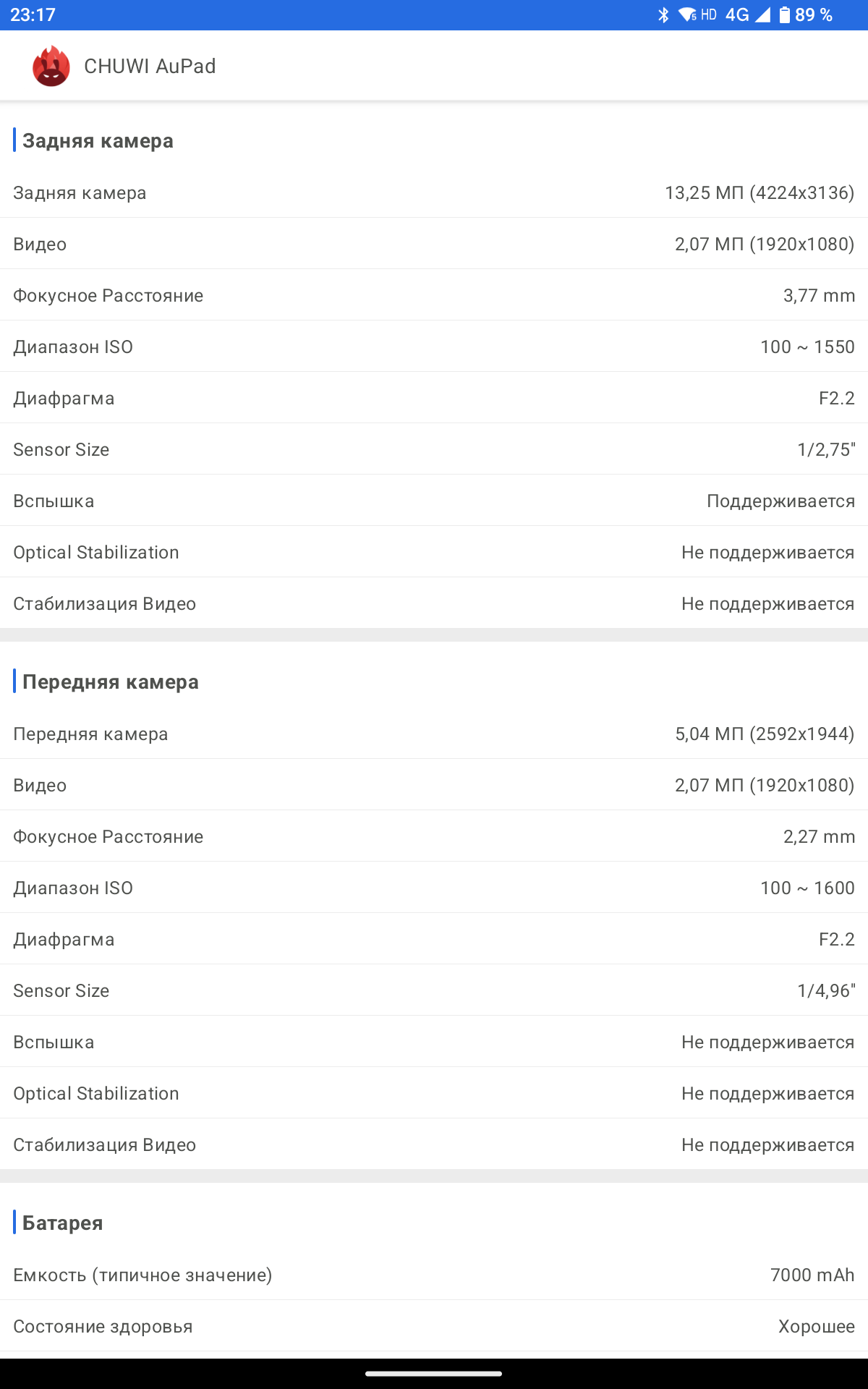Screen dimensions: 868x1389
Task: Tap the Wi-Fi status bar icon
Action: 687,14
